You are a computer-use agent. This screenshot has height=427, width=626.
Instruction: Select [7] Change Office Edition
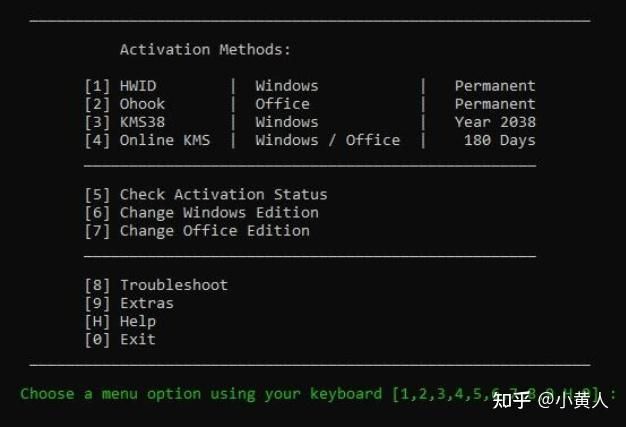pos(197,230)
